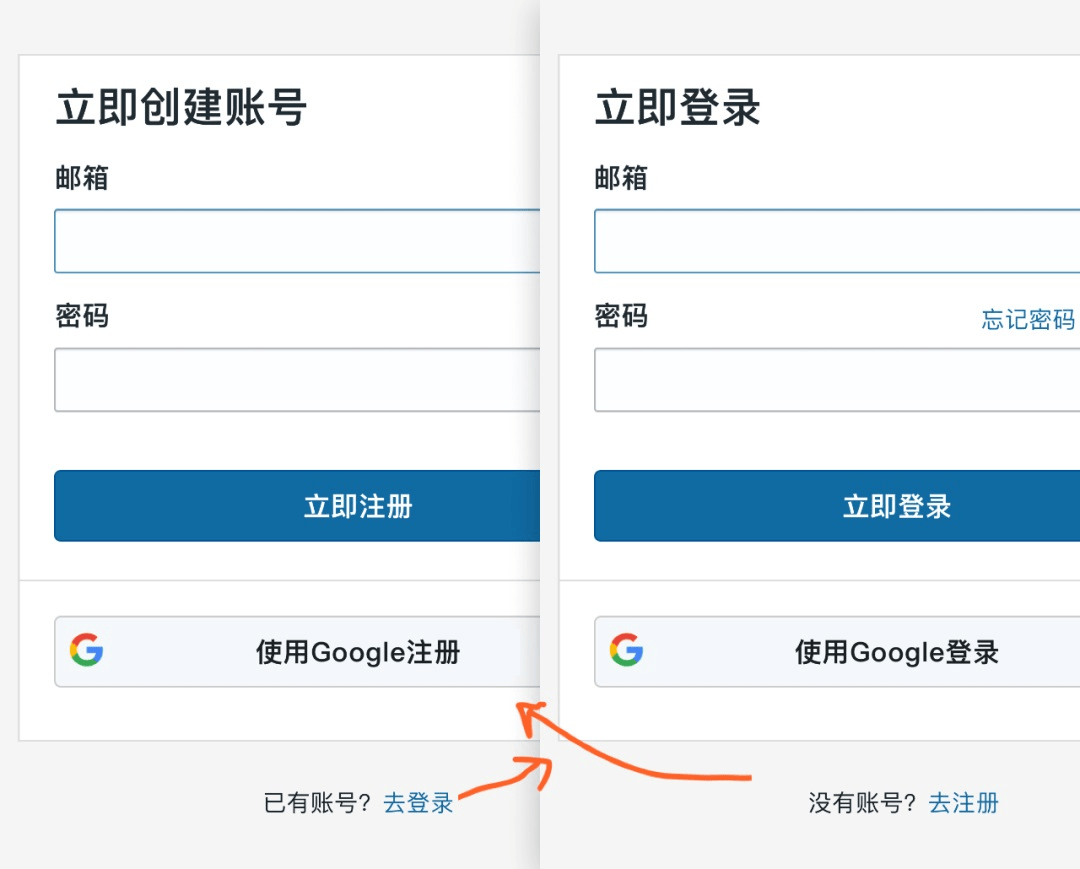
Task: Follow the 去注册 link
Action: (963, 803)
